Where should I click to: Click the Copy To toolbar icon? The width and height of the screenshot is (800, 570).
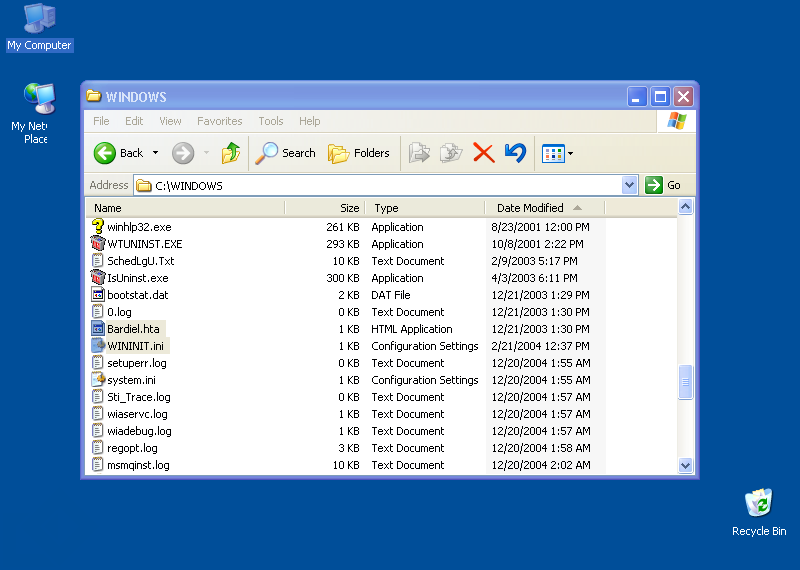(x=451, y=153)
